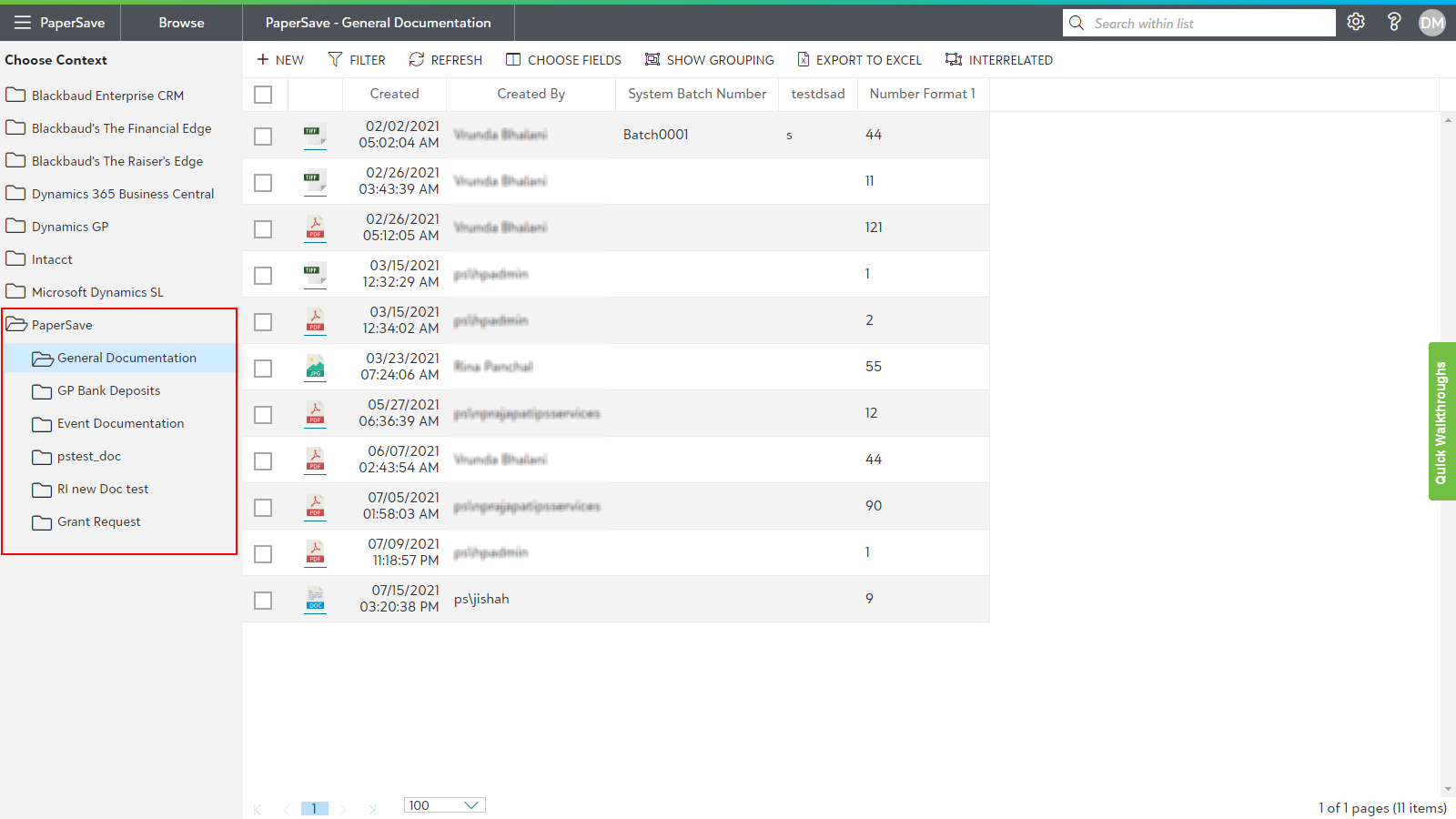The image size is (1456, 819).
Task: Open the hamburger menu next to PaperSave
Action: tap(22, 23)
